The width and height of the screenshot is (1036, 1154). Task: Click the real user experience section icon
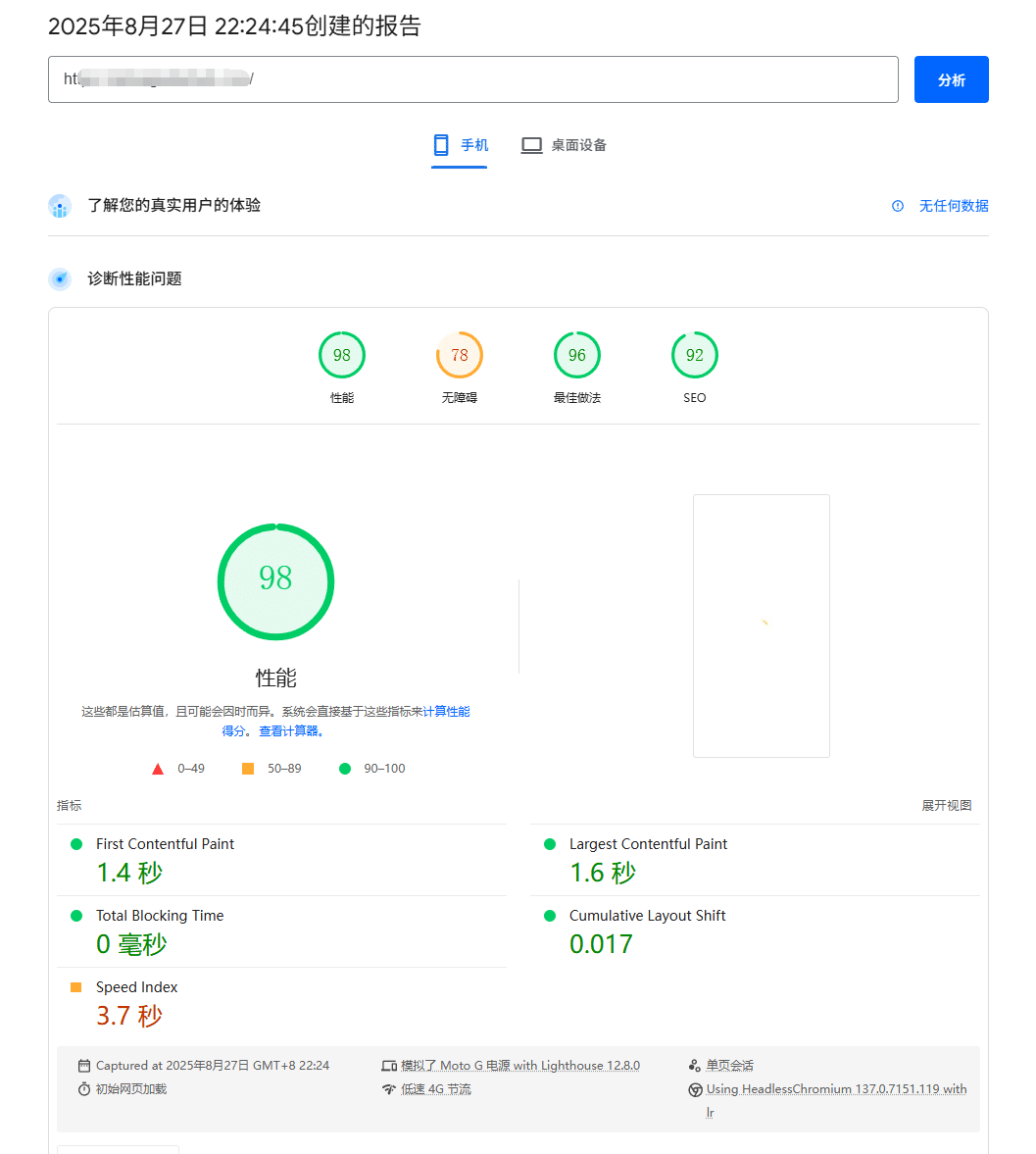[x=60, y=206]
